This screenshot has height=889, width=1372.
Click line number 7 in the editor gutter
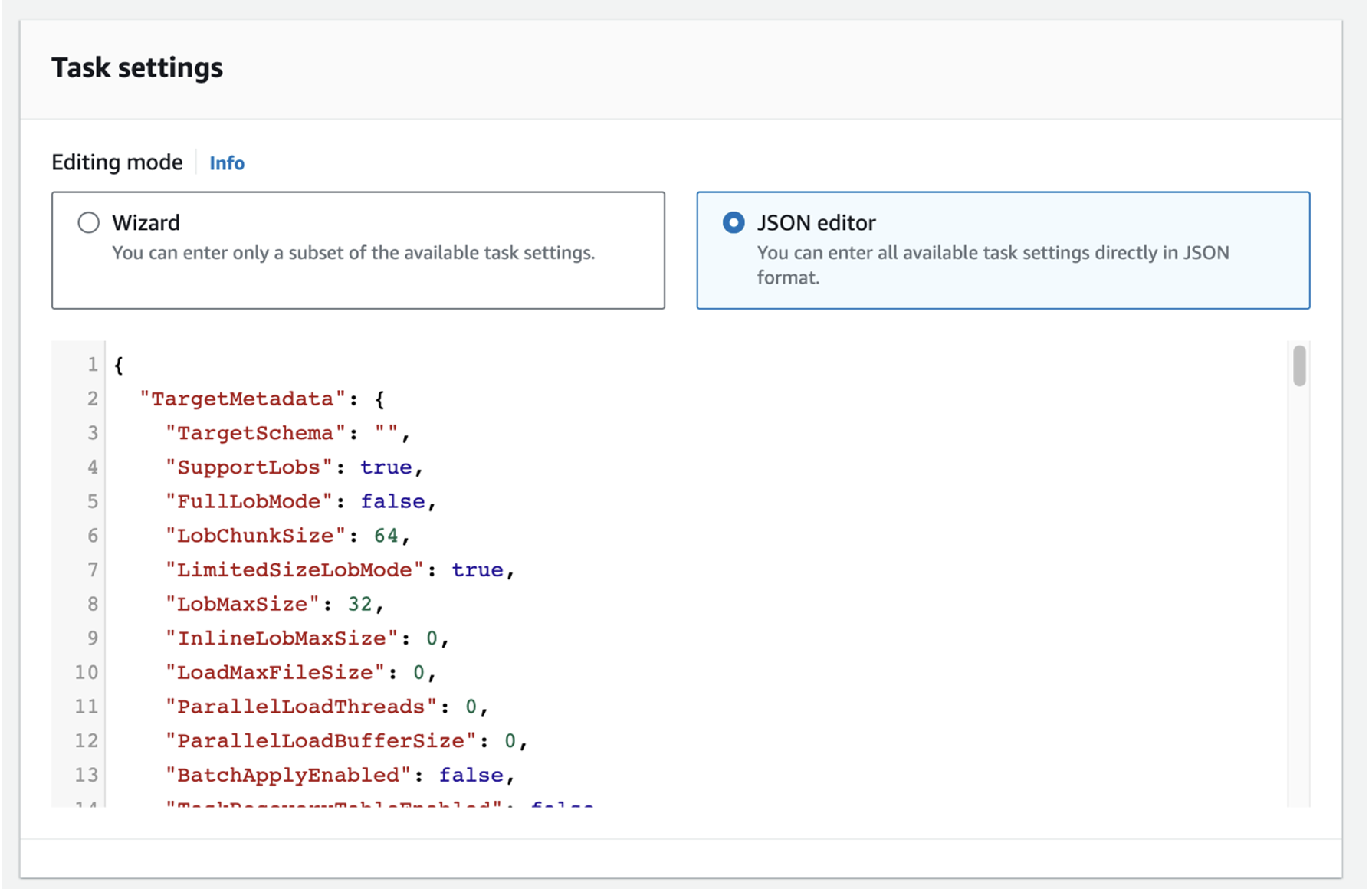click(x=92, y=570)
